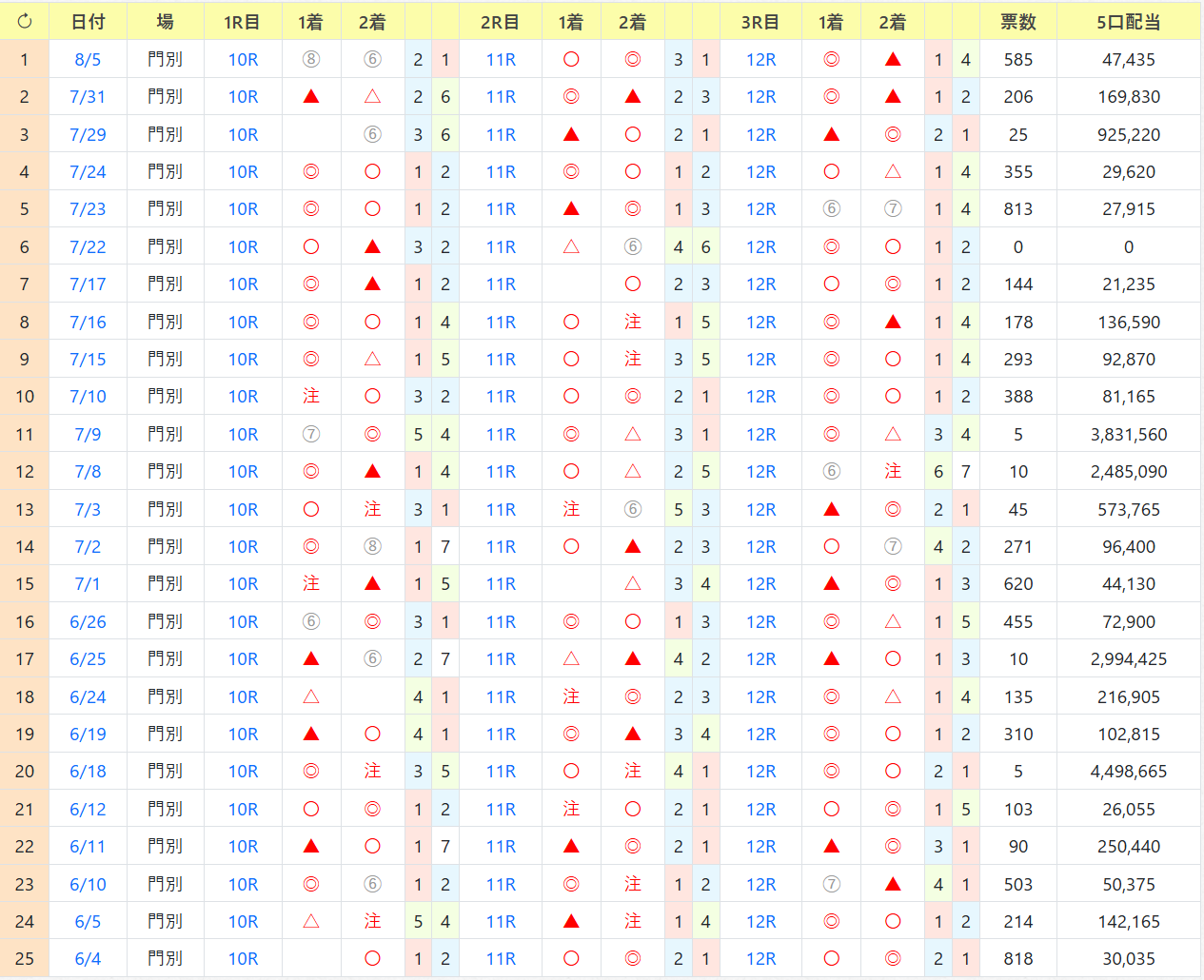Select row number 12

pyautogui.click(x=25, y=472)
